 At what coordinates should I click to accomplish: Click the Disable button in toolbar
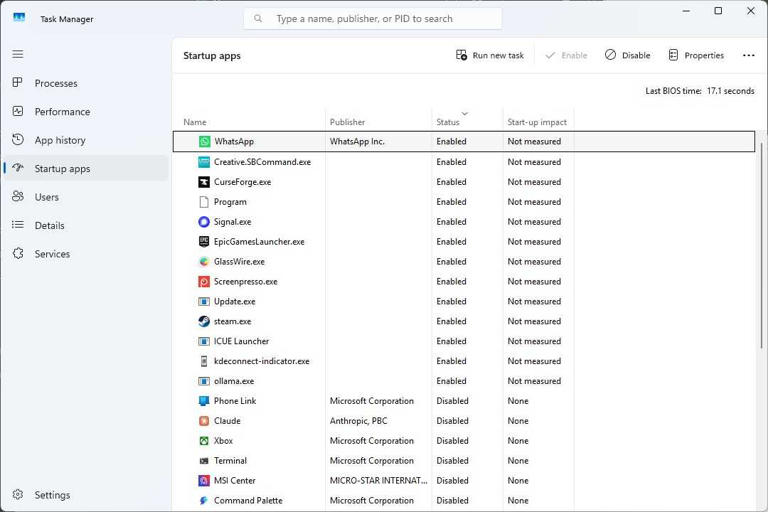pos(627,55)
